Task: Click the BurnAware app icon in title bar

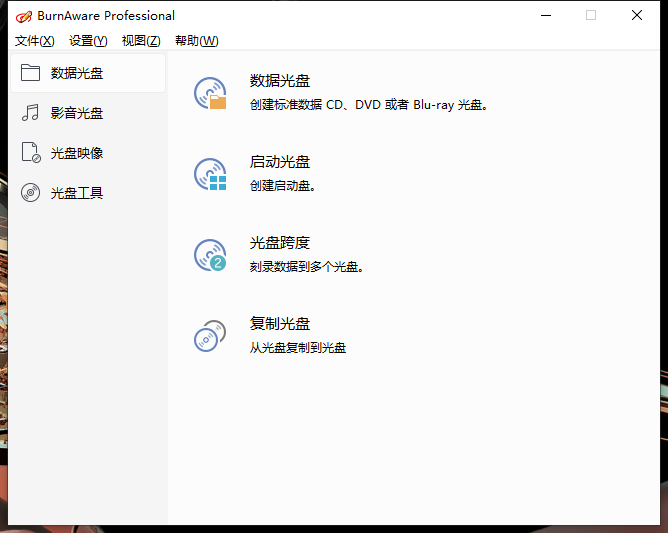Action: [x=23, y=16]
